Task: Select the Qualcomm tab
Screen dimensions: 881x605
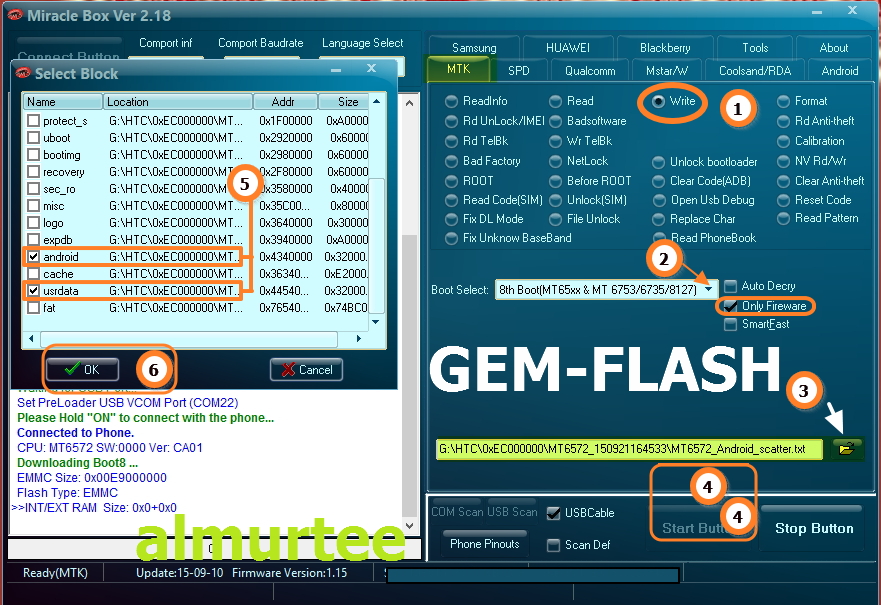Action: pyautogui.click(x=590, y=71)
